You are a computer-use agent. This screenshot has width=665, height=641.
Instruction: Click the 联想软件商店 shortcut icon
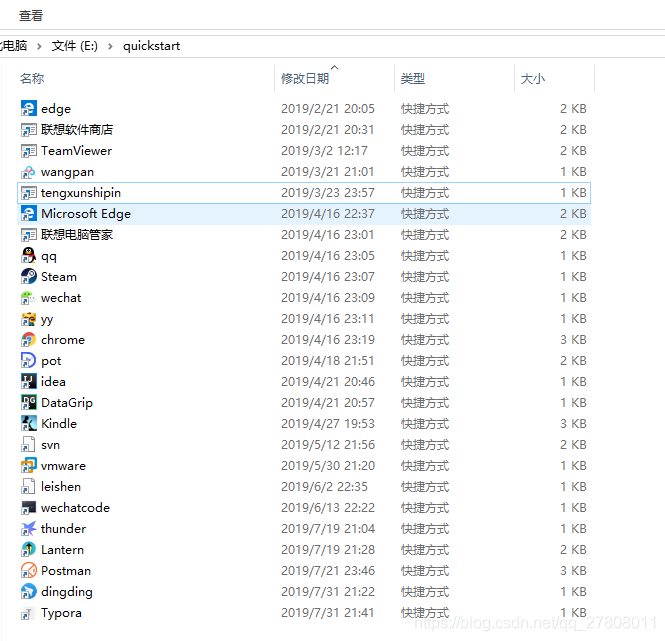point(28,129)
